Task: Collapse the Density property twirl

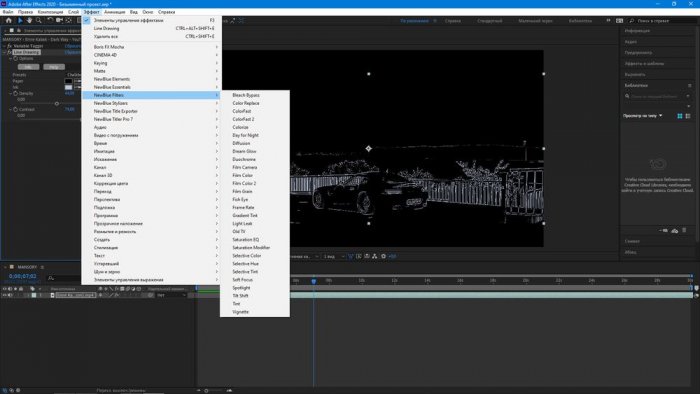Action: (x=11, y=93)
